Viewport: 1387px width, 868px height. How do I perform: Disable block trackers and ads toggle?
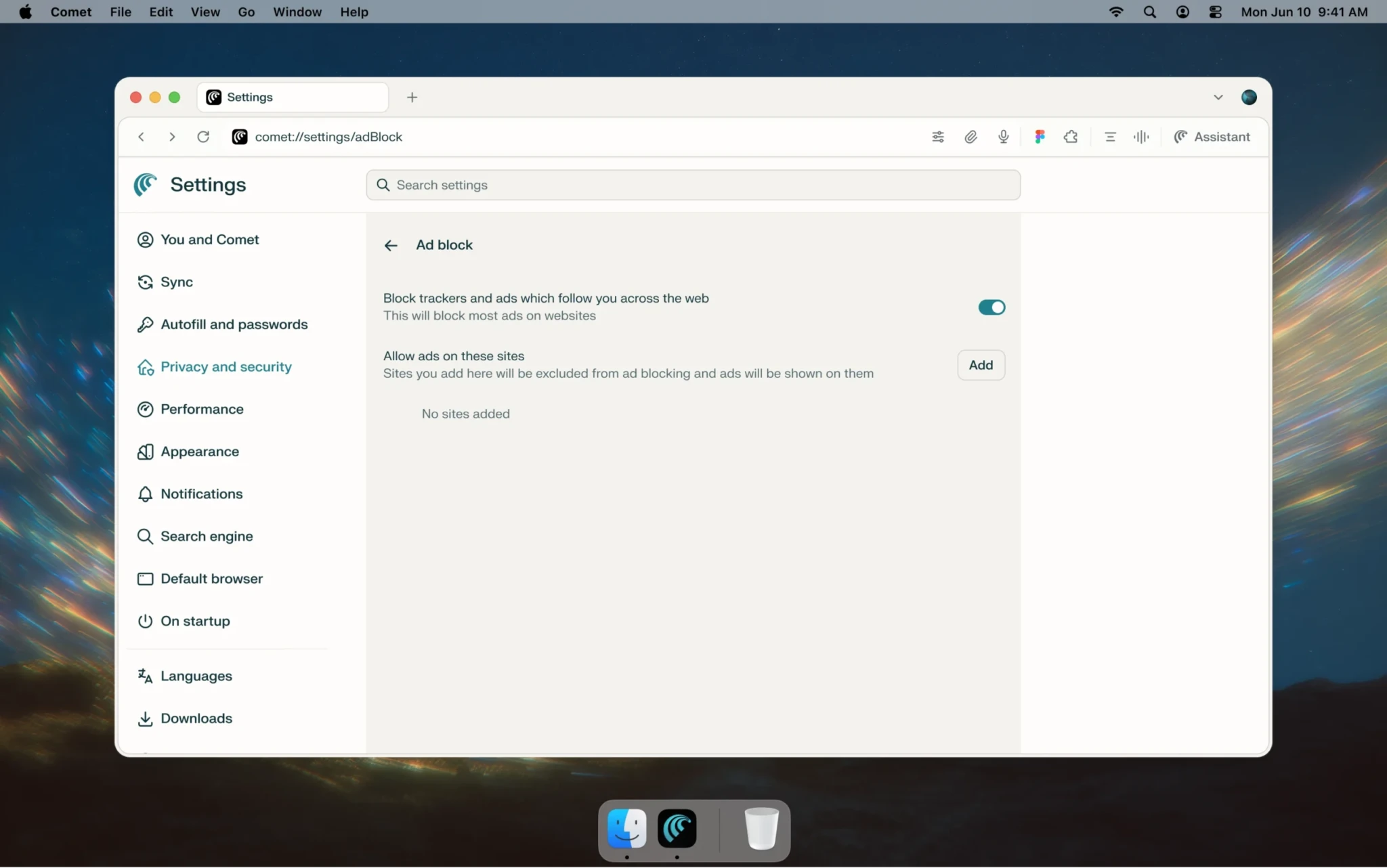coord(991,307)
